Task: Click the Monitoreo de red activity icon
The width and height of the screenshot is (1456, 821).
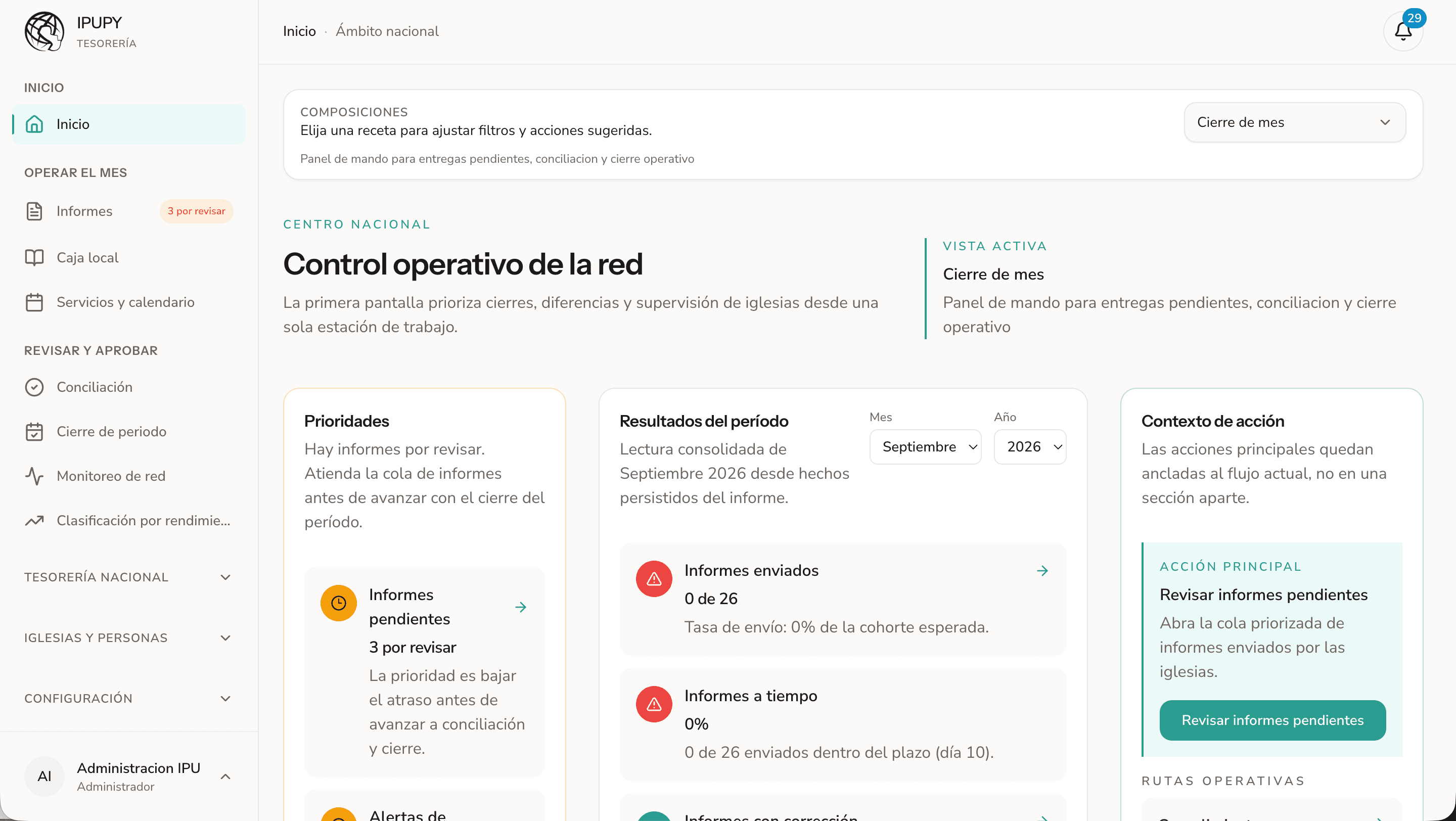Action: (34, 476)
